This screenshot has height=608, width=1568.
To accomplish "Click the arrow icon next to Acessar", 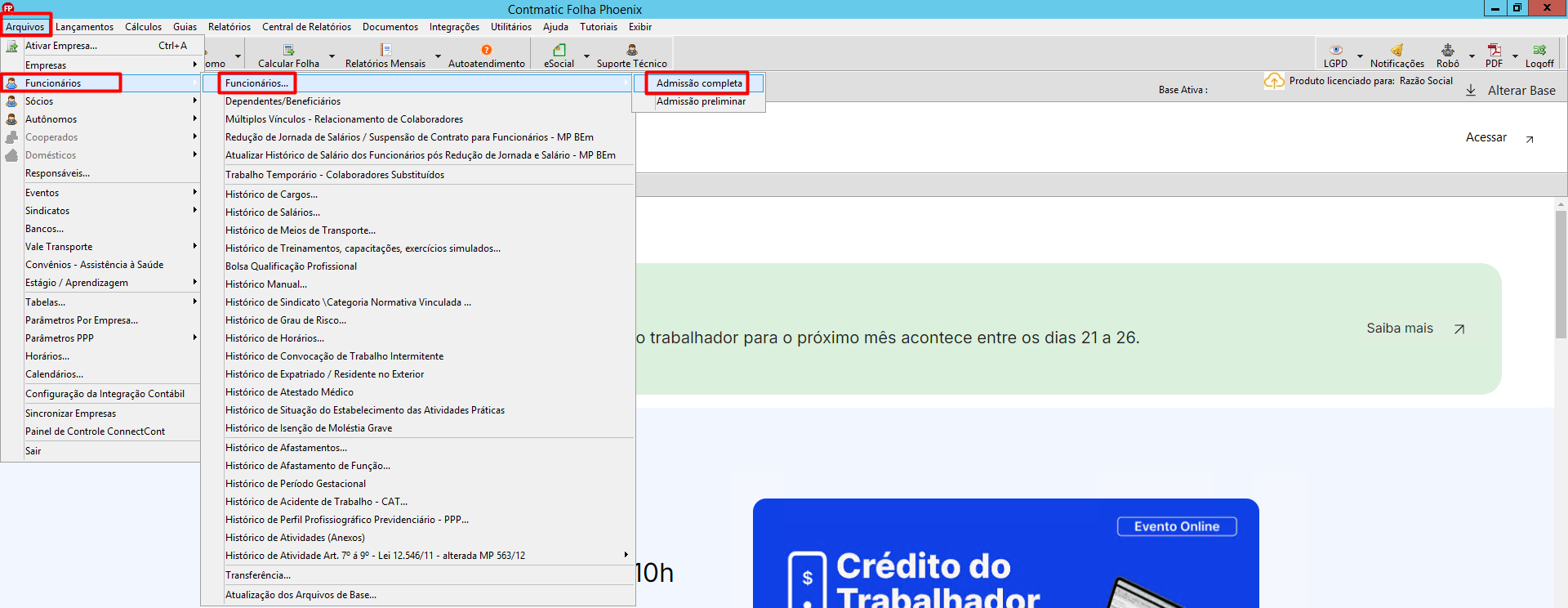I will pos(1530,139).
